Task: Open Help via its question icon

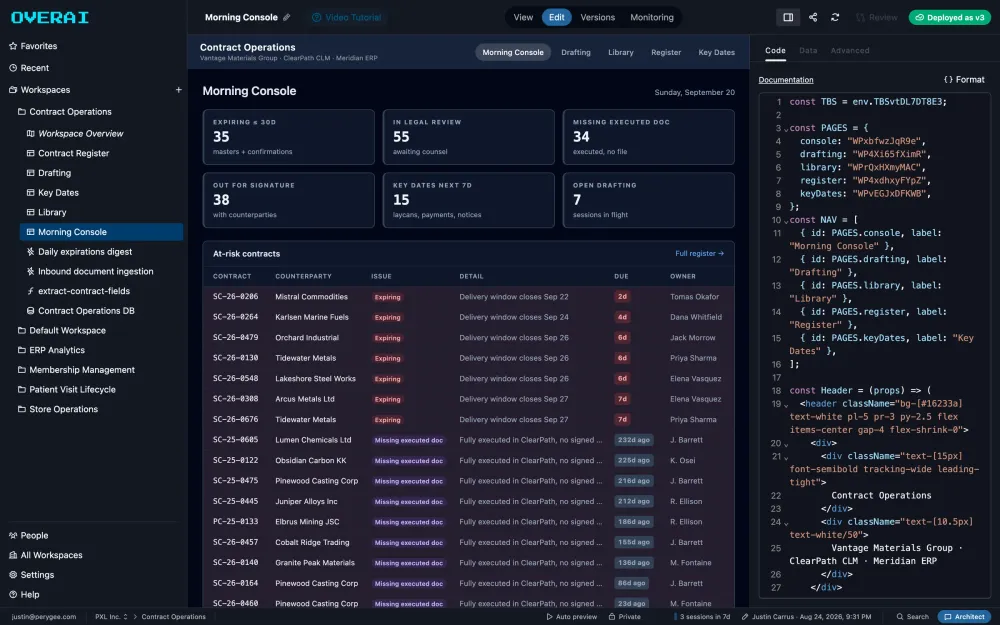Action: (x=13, y=594)
